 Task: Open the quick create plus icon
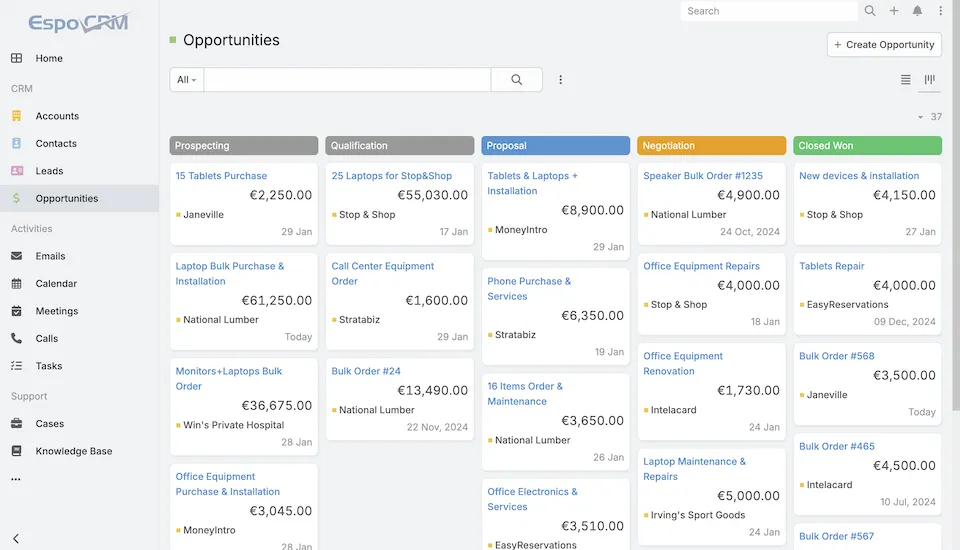(x=894, y=11)
